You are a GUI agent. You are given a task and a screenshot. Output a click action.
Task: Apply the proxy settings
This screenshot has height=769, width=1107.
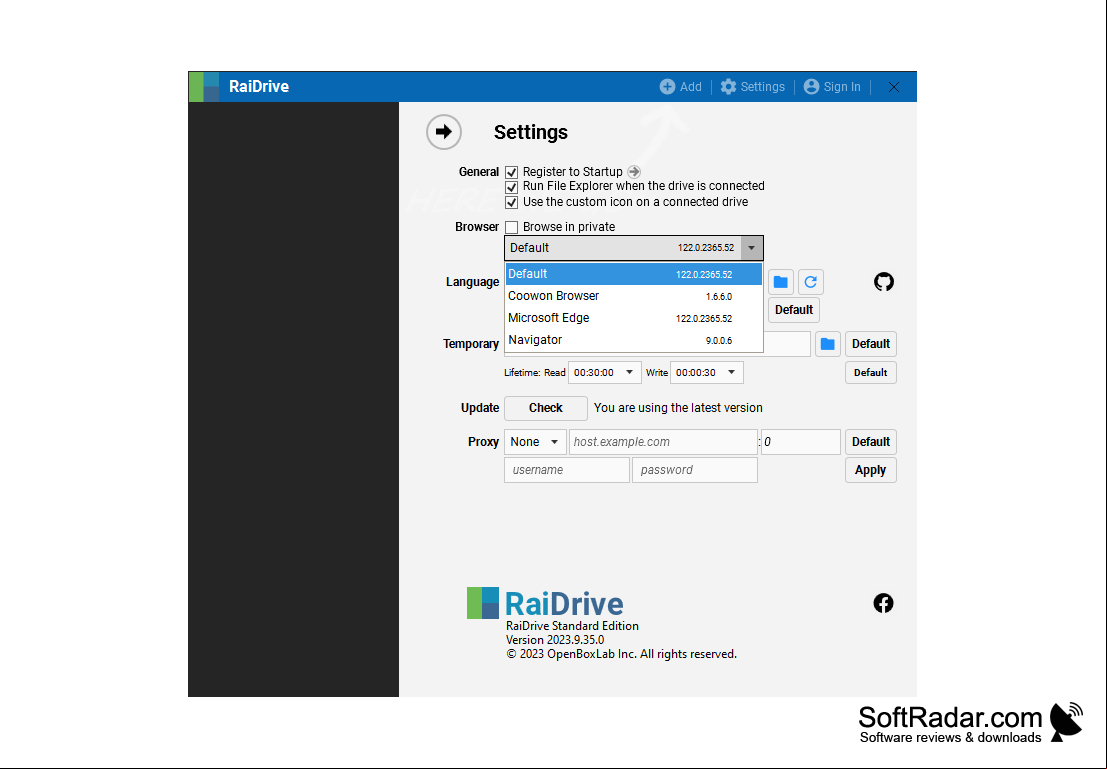point(870,470)
